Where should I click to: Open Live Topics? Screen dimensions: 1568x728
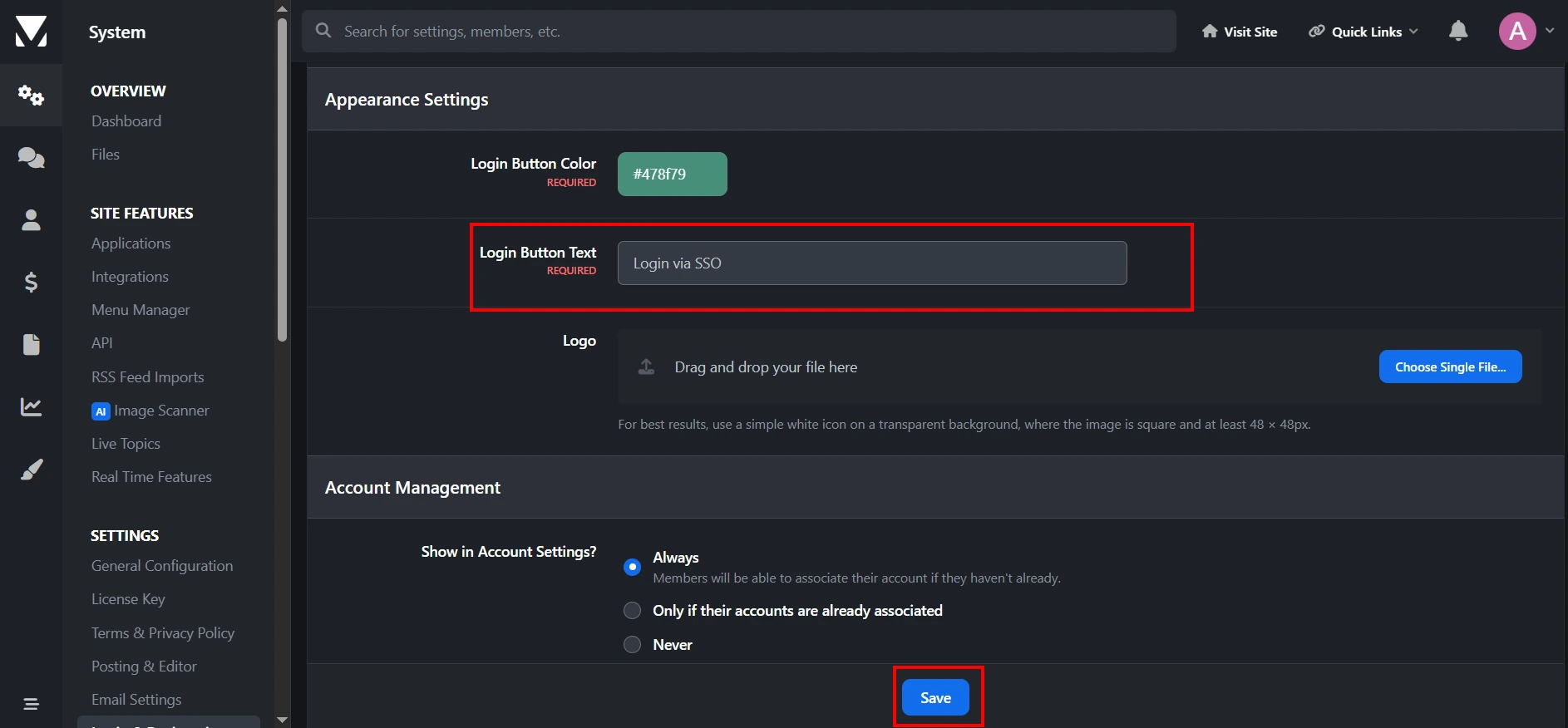126,444
